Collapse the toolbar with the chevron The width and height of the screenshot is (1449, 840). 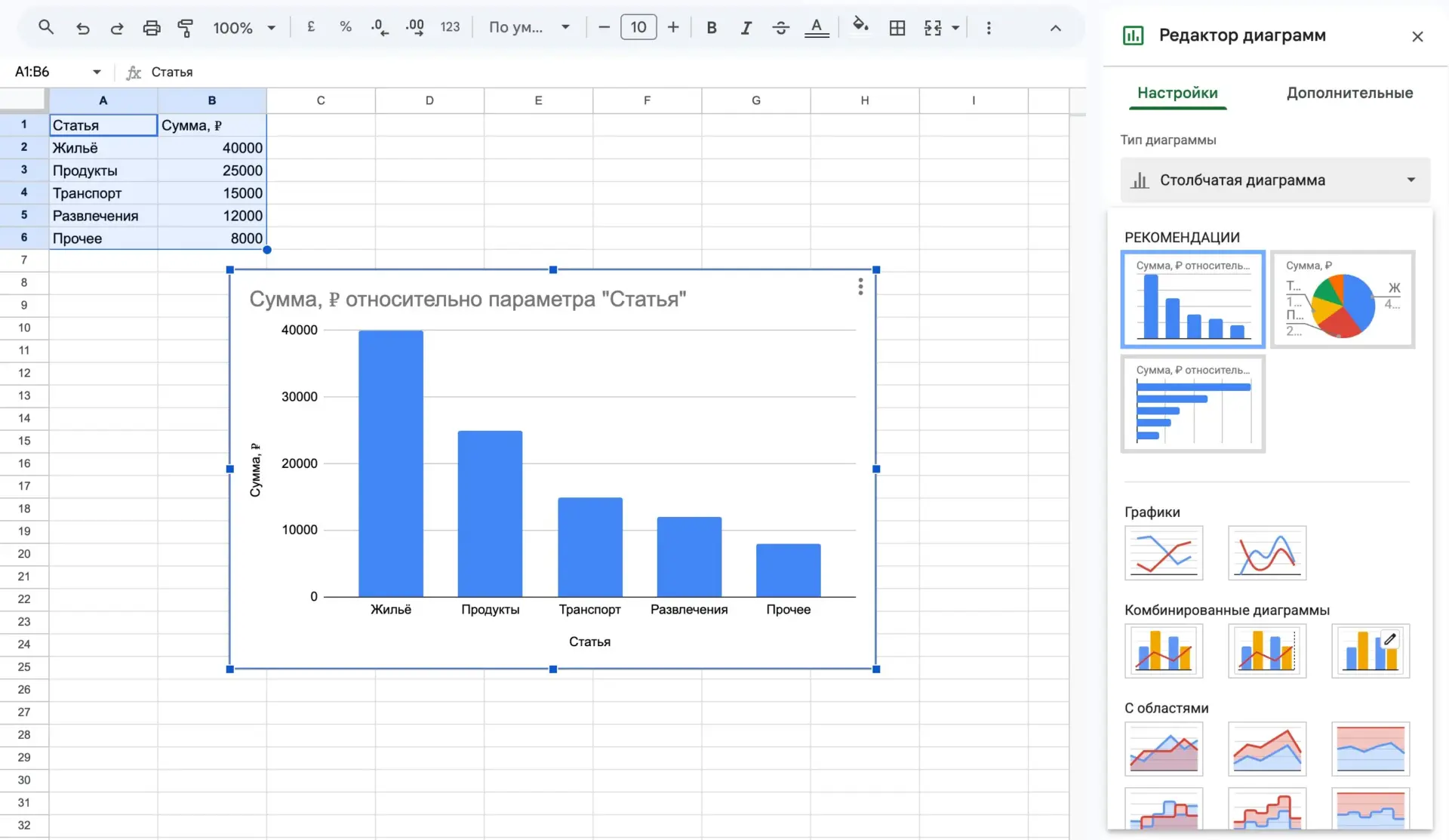tap(1056, 28)
